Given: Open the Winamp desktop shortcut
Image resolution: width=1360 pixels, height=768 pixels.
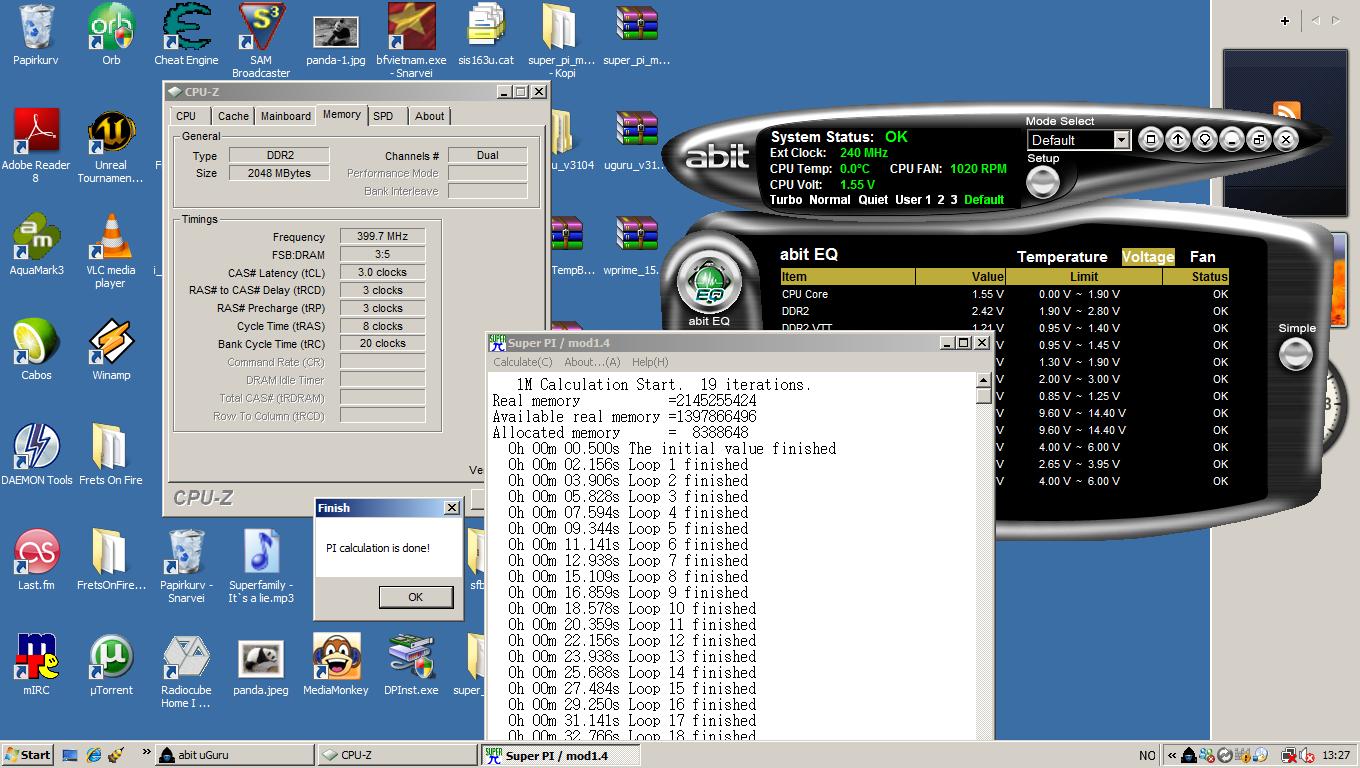Looking at the screenshot, I should coord(111,349).
